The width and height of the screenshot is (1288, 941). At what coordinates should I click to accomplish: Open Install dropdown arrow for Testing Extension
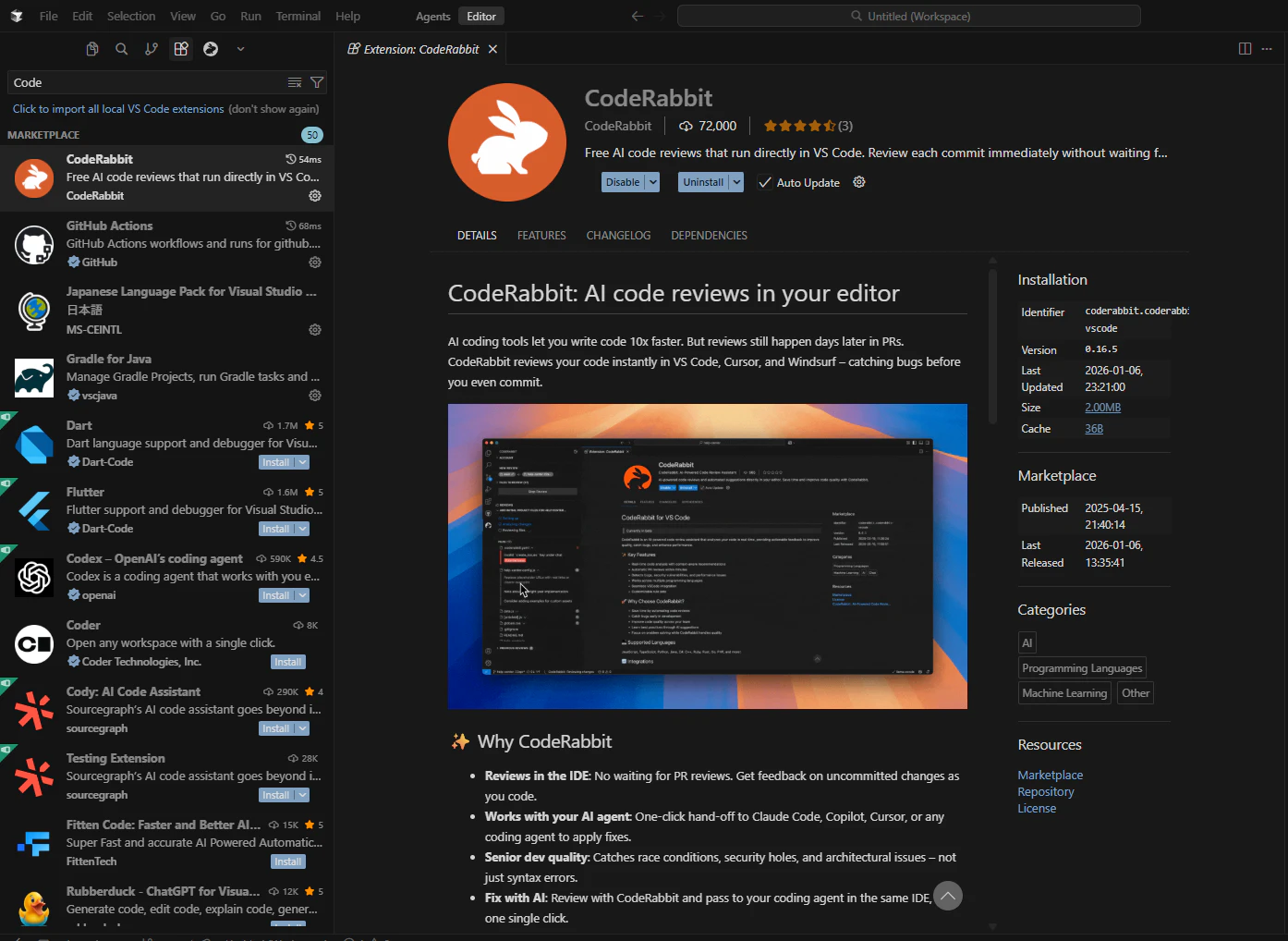click(x=302, y=795)
